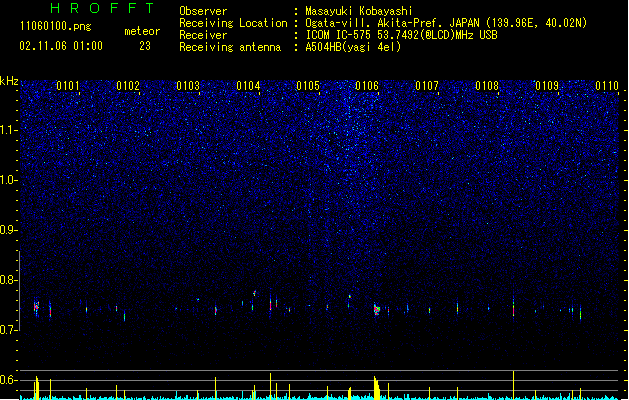This screenshot has width=629, height=400.
Task: Click the 0.7 kHz axis label
Action: (8, 330)
